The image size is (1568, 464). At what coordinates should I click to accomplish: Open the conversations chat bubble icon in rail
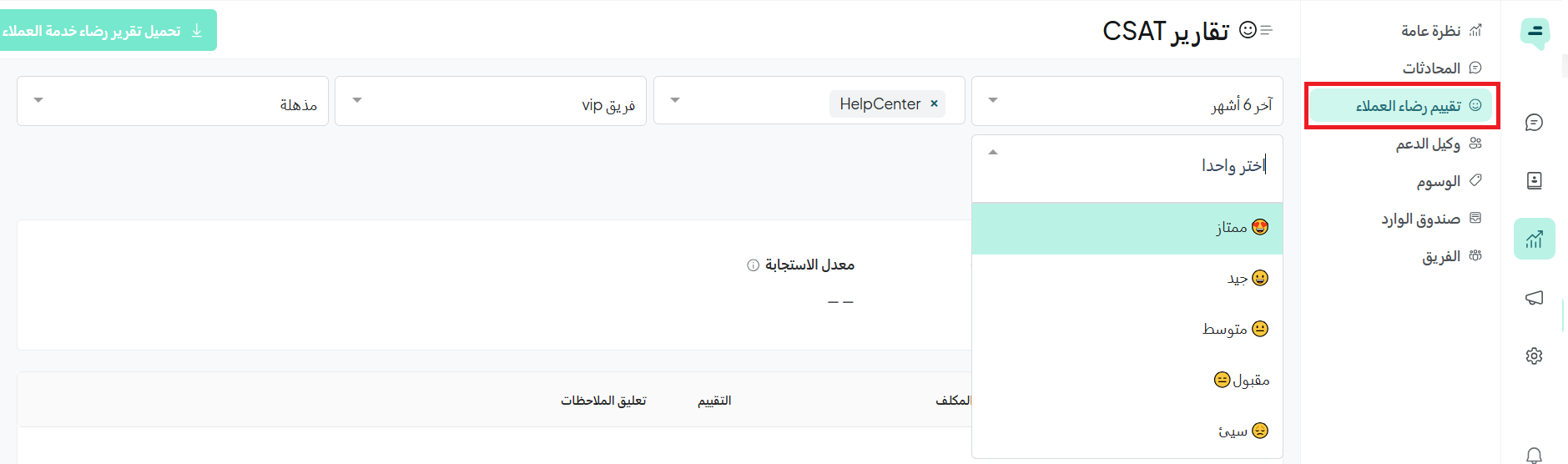(x=1534, y=123)
